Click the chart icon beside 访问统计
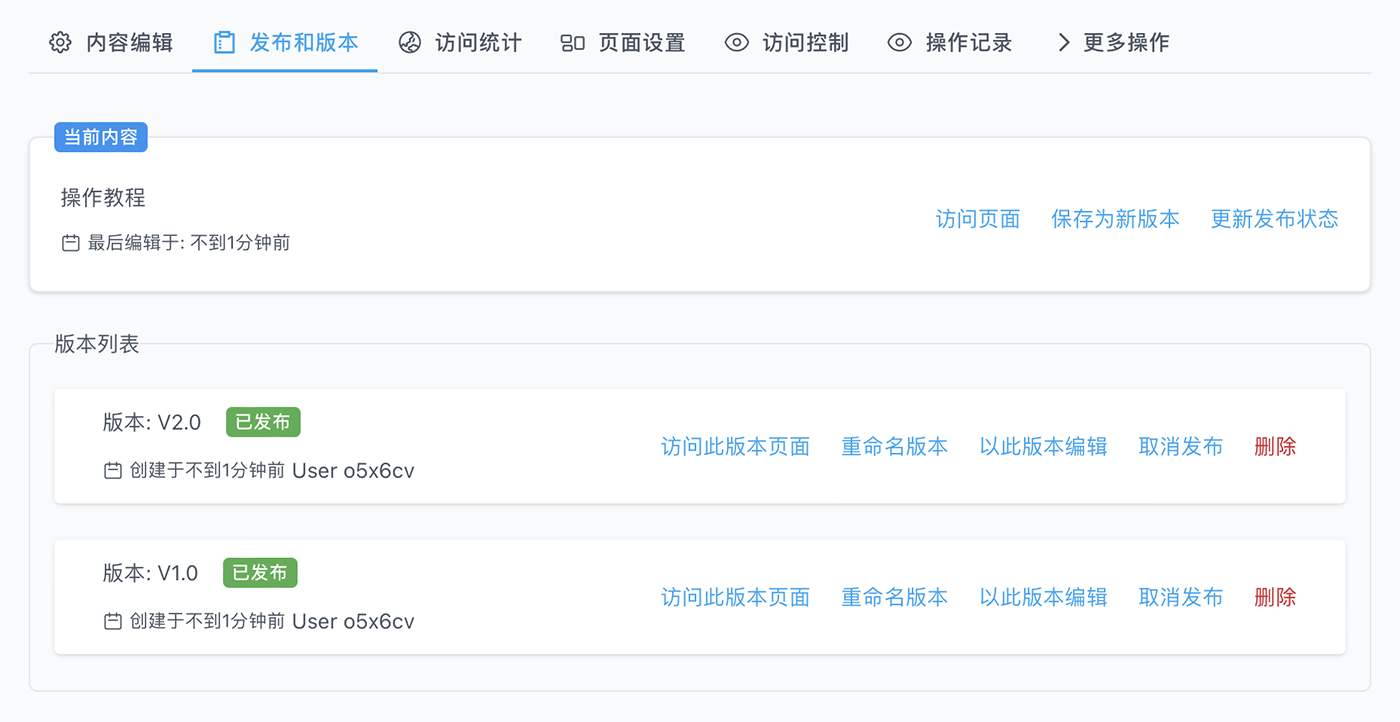Viewport: 1400px width, 722px height. coord(410,43)
